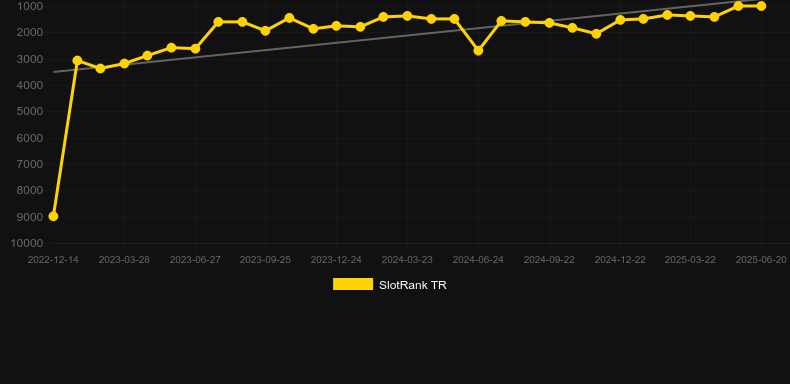Click the data point above 2023-03-28
Image resolution: width=790 pixels, height=384 pixels.
point(124,63)
